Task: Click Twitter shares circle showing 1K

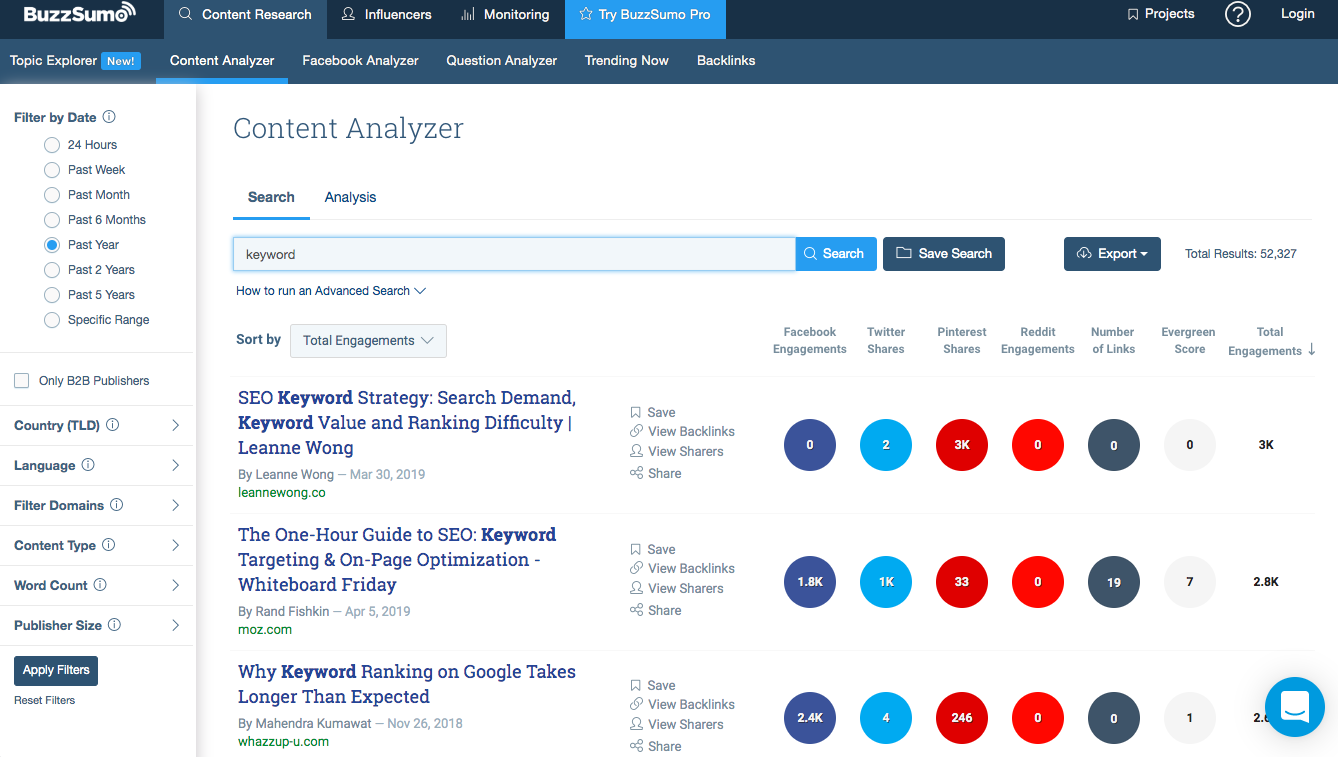Action: point(886,582)
